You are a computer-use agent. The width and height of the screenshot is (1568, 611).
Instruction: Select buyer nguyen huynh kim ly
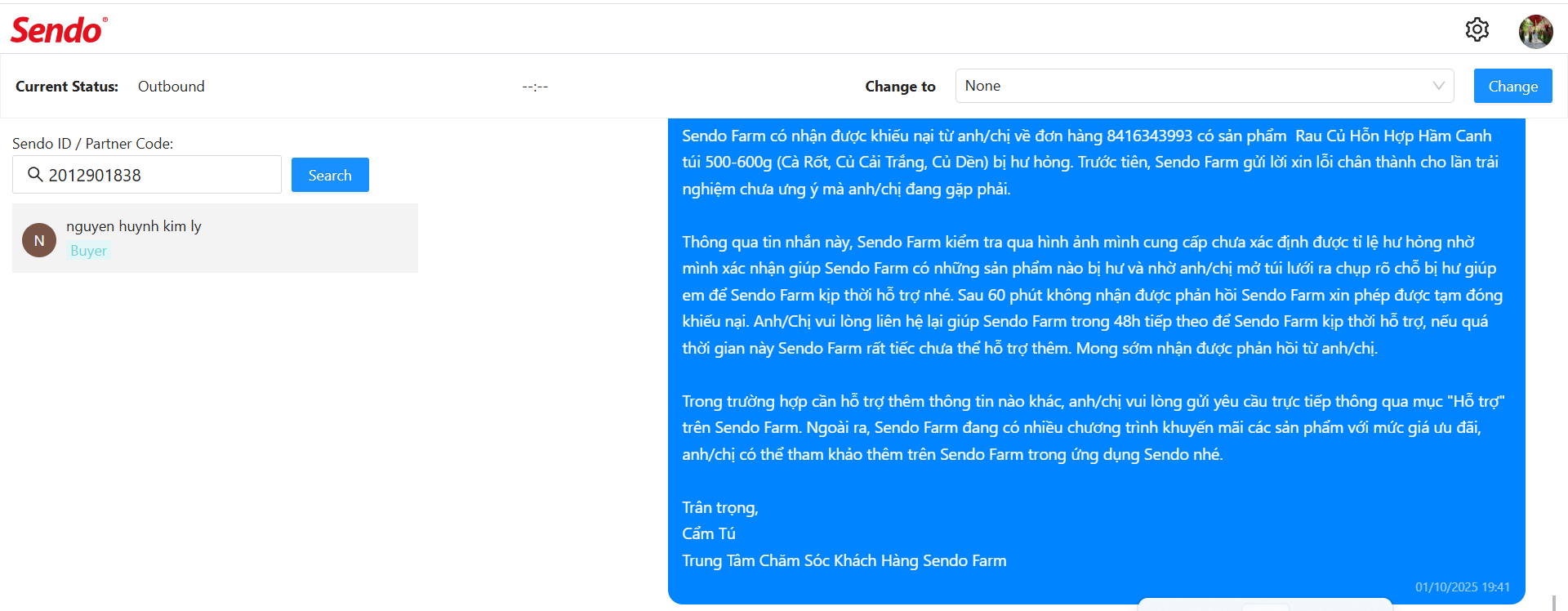click(215, 238)
